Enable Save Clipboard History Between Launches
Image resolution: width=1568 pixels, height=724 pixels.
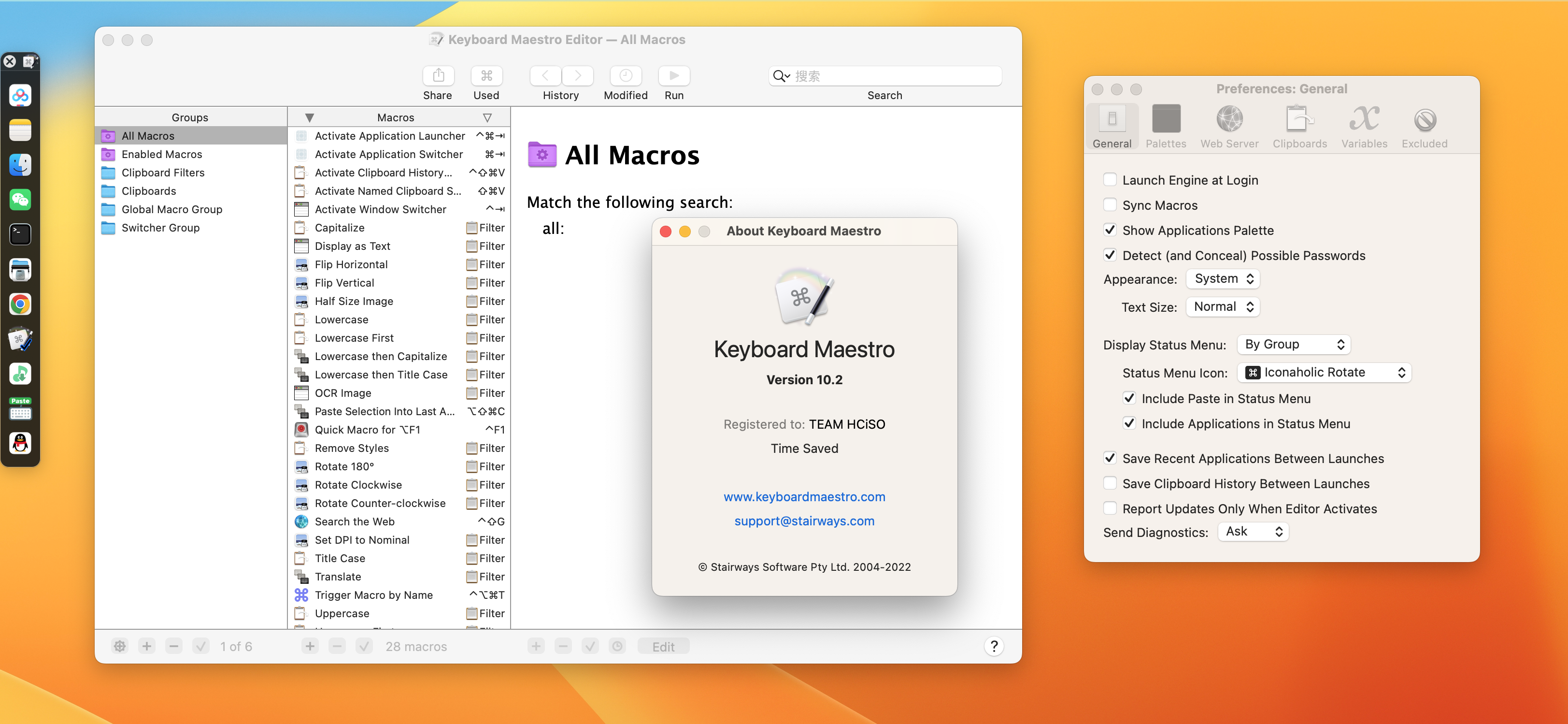[x=1110, y=483]
